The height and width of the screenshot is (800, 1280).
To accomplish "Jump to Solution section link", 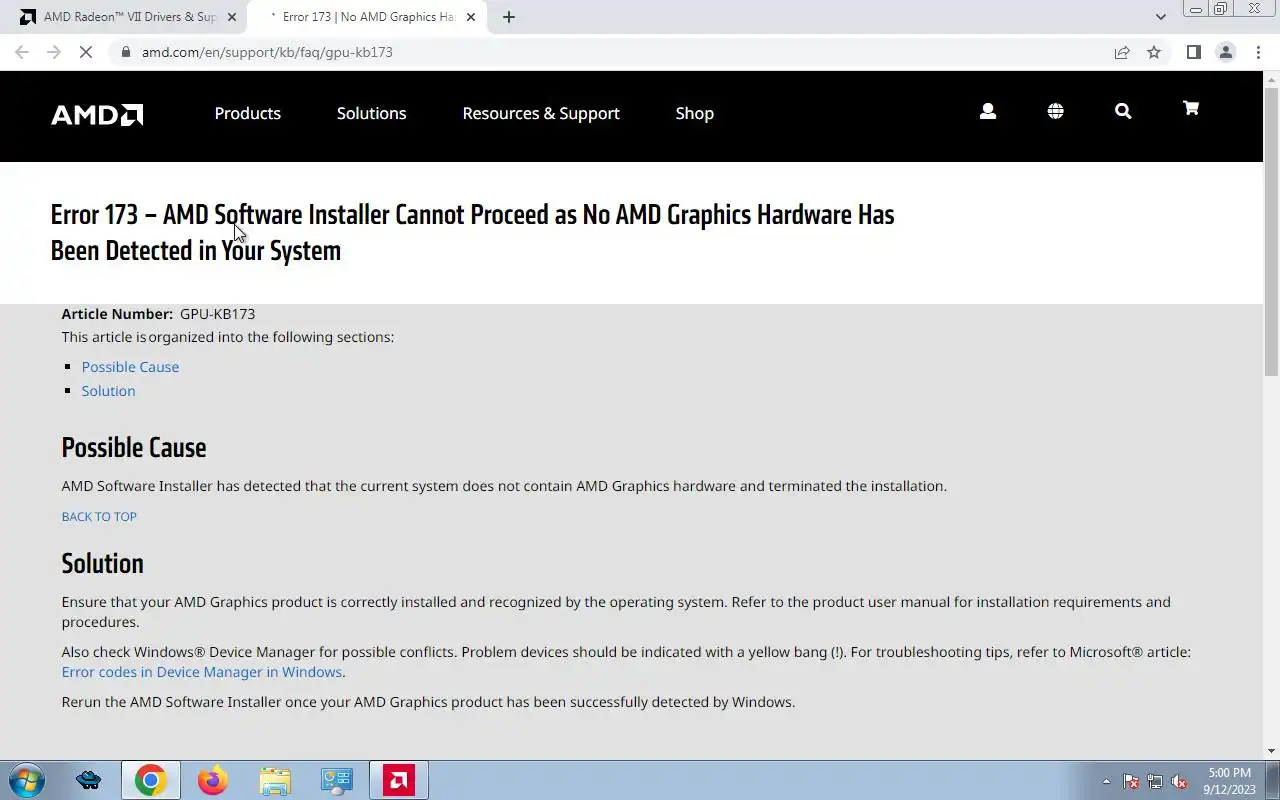I will coord(108,391).
